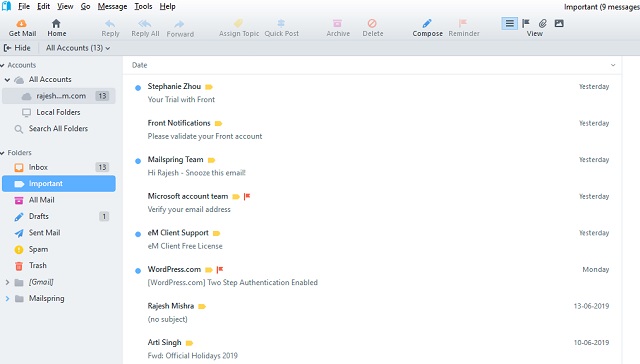Select Local Folders in the sidebar
Image resolution: width=640 pixels, height=364 pixels.
[x=59, y=112]
